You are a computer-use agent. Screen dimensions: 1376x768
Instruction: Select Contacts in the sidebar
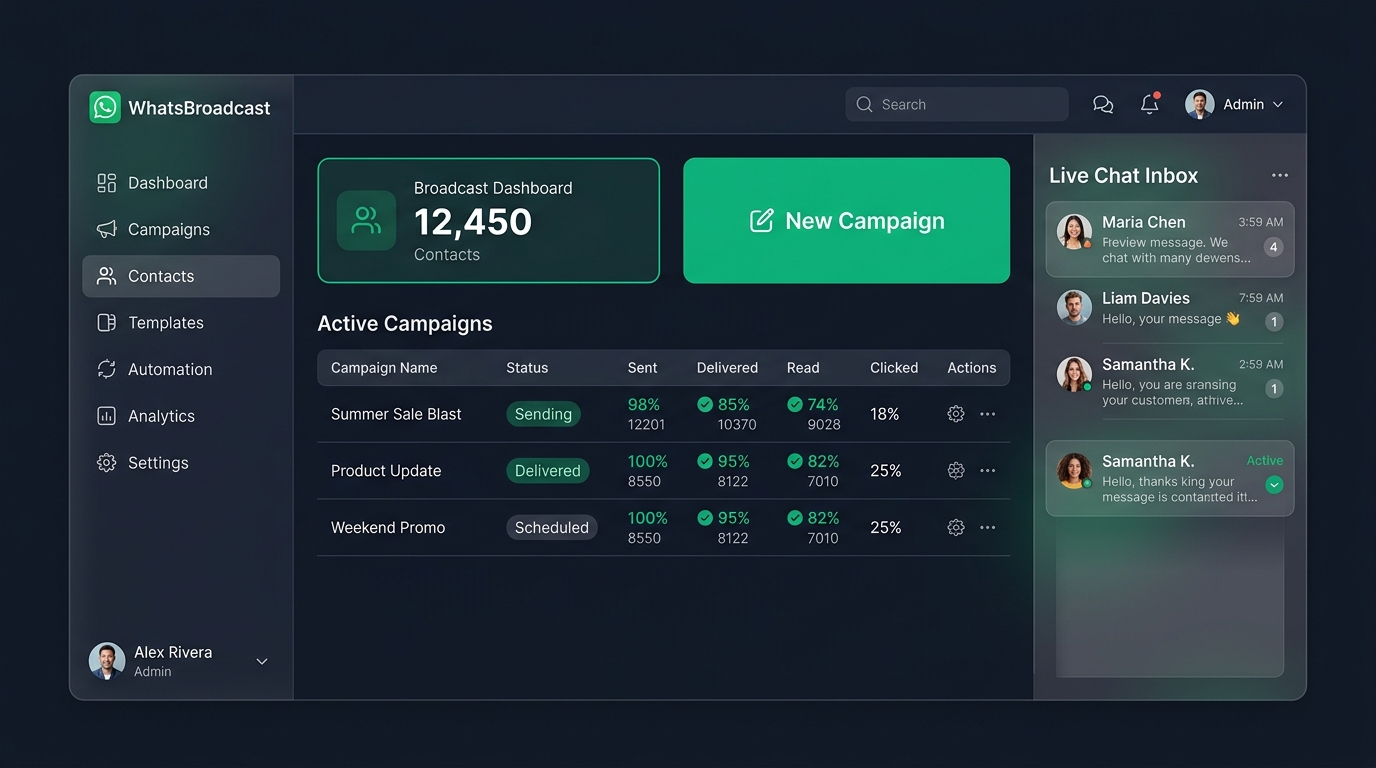click(181, 276)
